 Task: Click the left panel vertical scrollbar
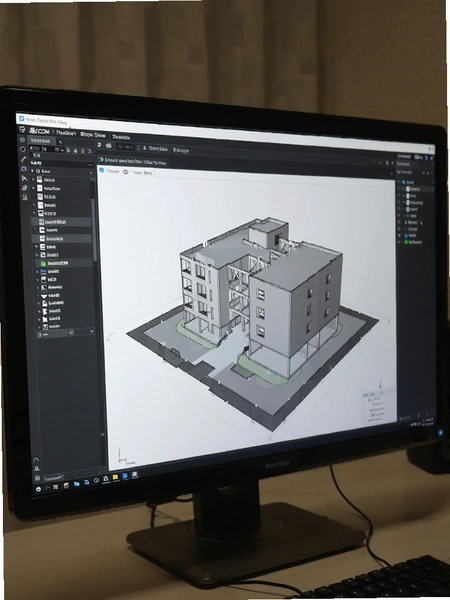(93, 230)
